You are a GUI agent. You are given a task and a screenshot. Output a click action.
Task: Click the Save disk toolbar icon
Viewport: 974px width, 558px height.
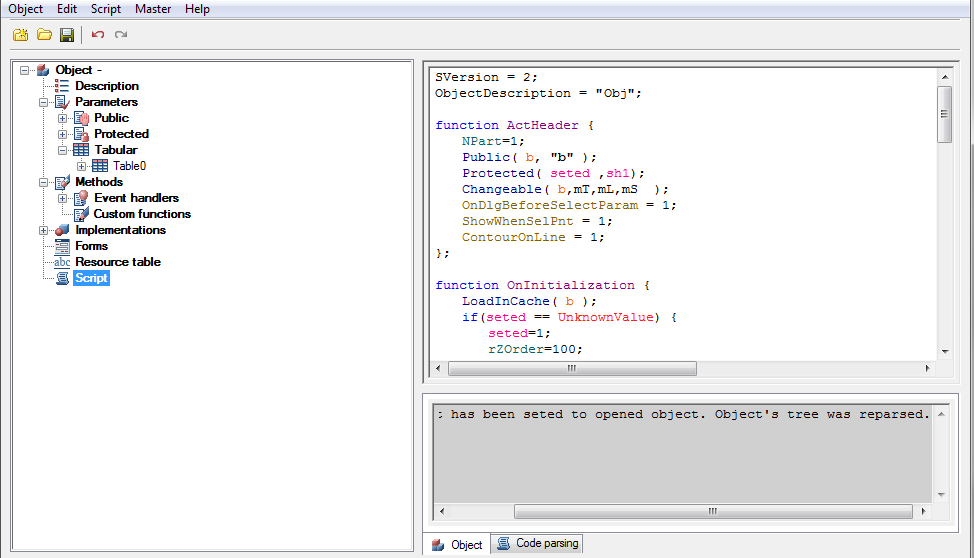click(x=67, y=35)
